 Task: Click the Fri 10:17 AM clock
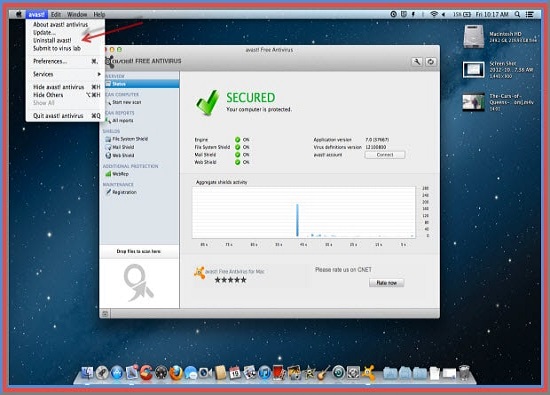(491, 14)
